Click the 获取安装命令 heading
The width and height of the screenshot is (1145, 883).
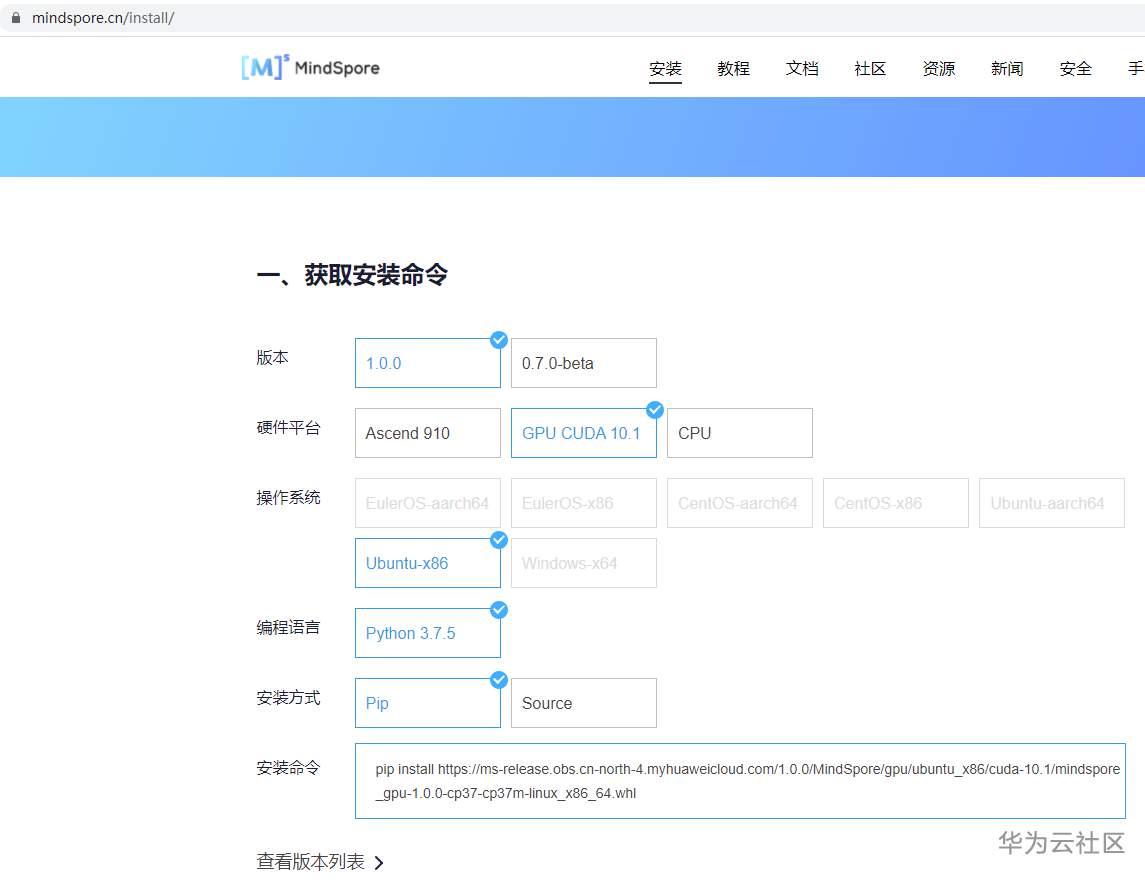[x=352, y=275]
